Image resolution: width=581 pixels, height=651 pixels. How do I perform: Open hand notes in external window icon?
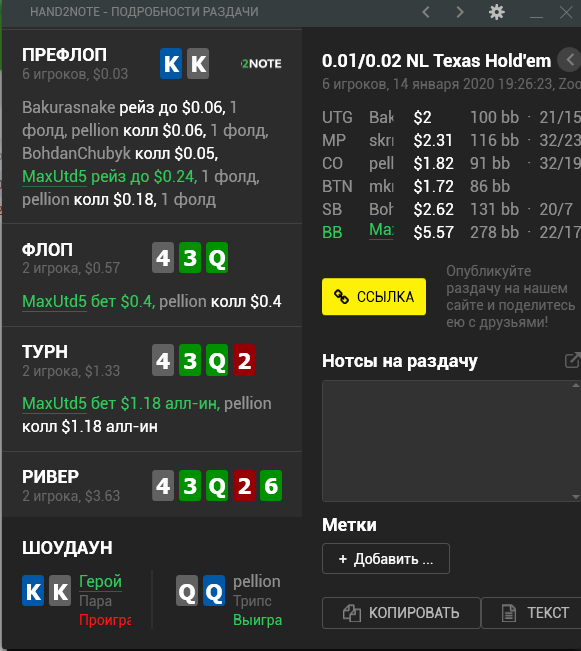tap(572, 360)
